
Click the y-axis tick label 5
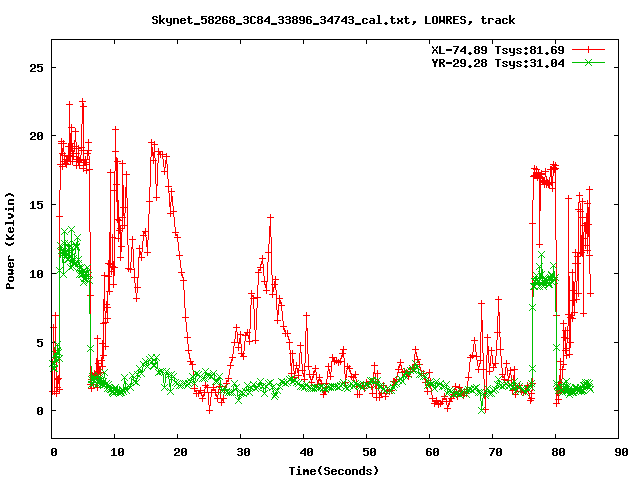(x=40, y=342)
